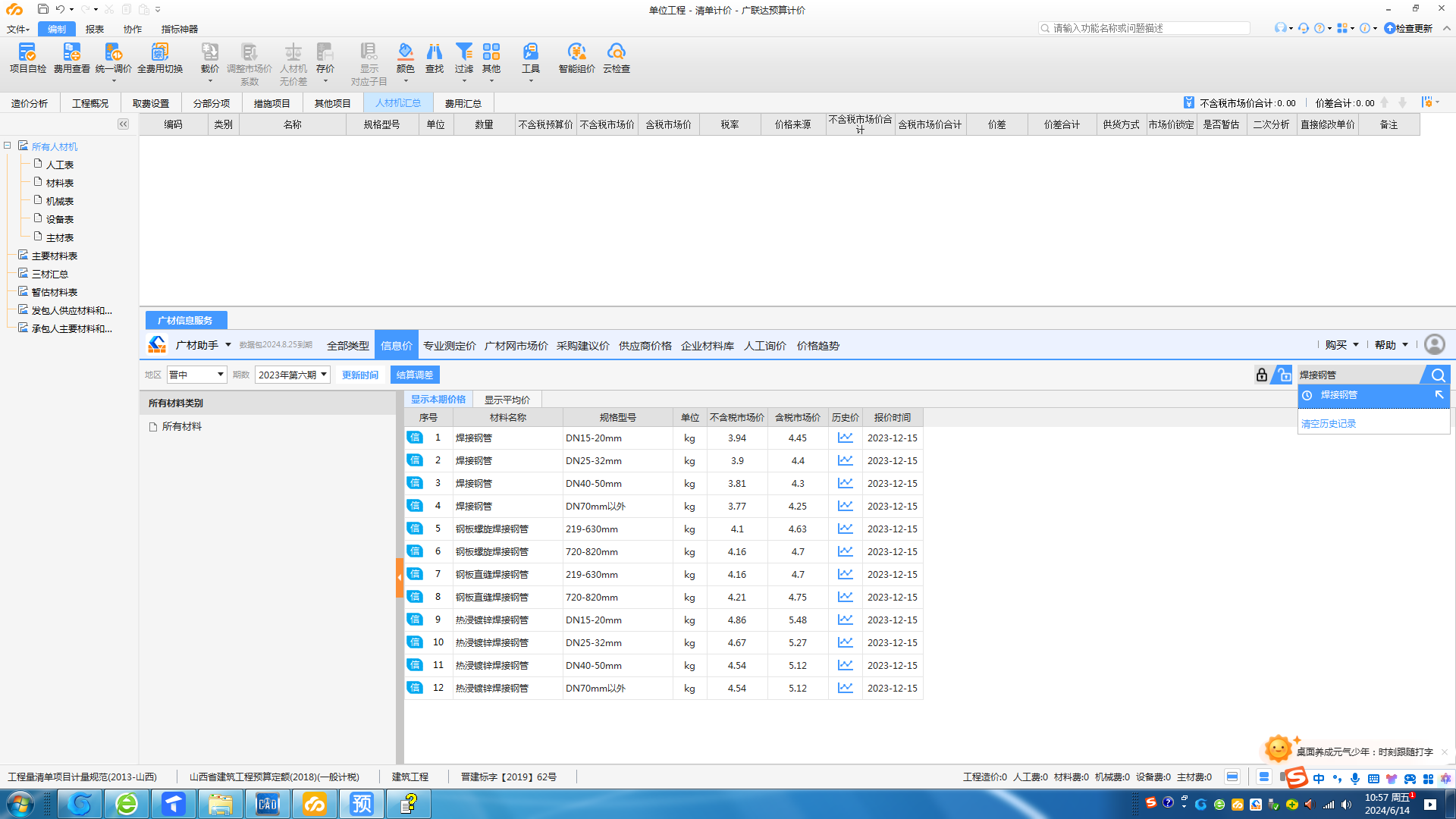The height and width of the screenshot is (819, 1456).
Task: Select the 价格趋势 tab
Action: pos(817,345)
